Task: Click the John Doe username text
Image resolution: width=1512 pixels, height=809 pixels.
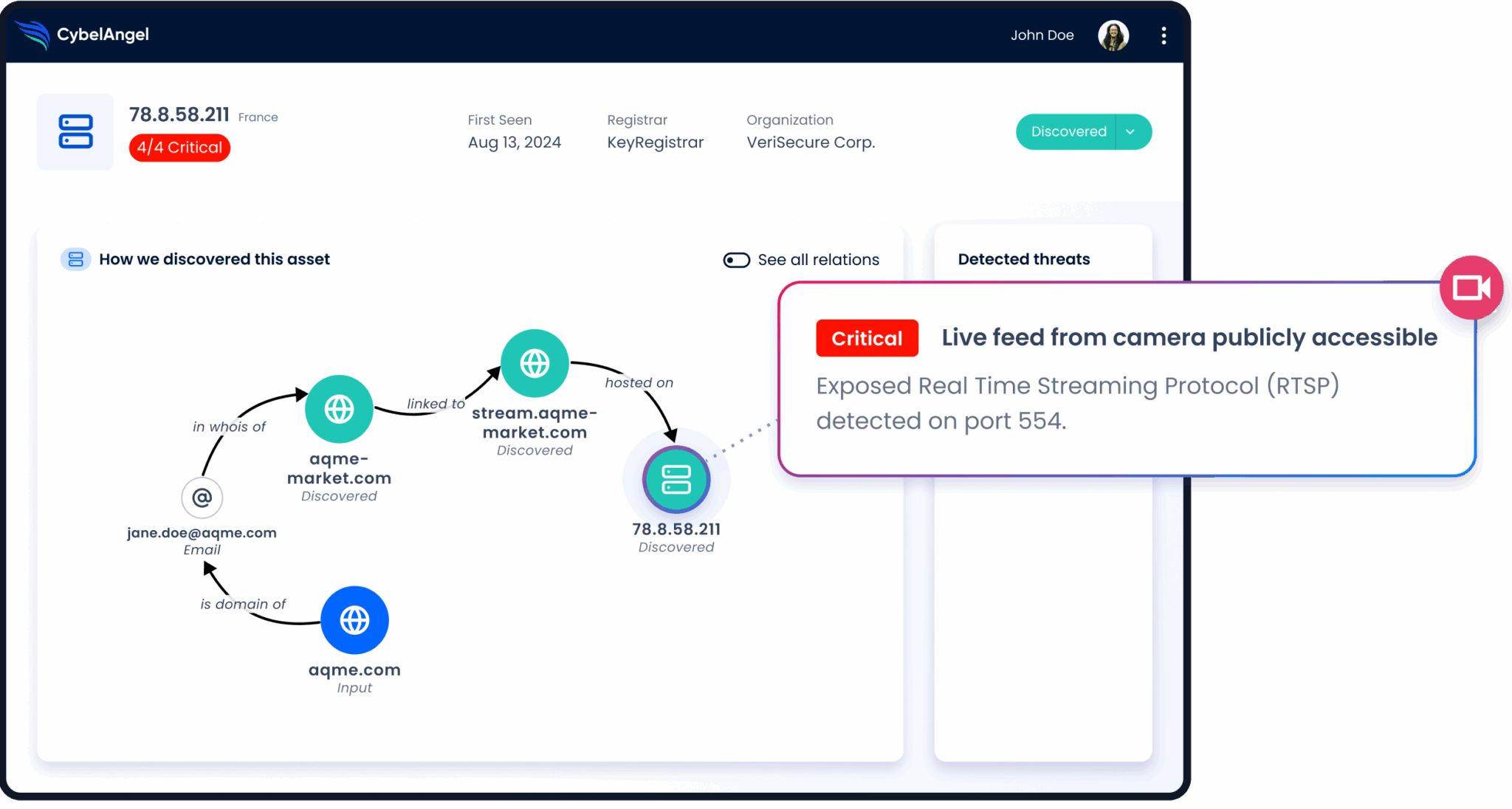Action: pyautogui.click(x=1042, y=35)
